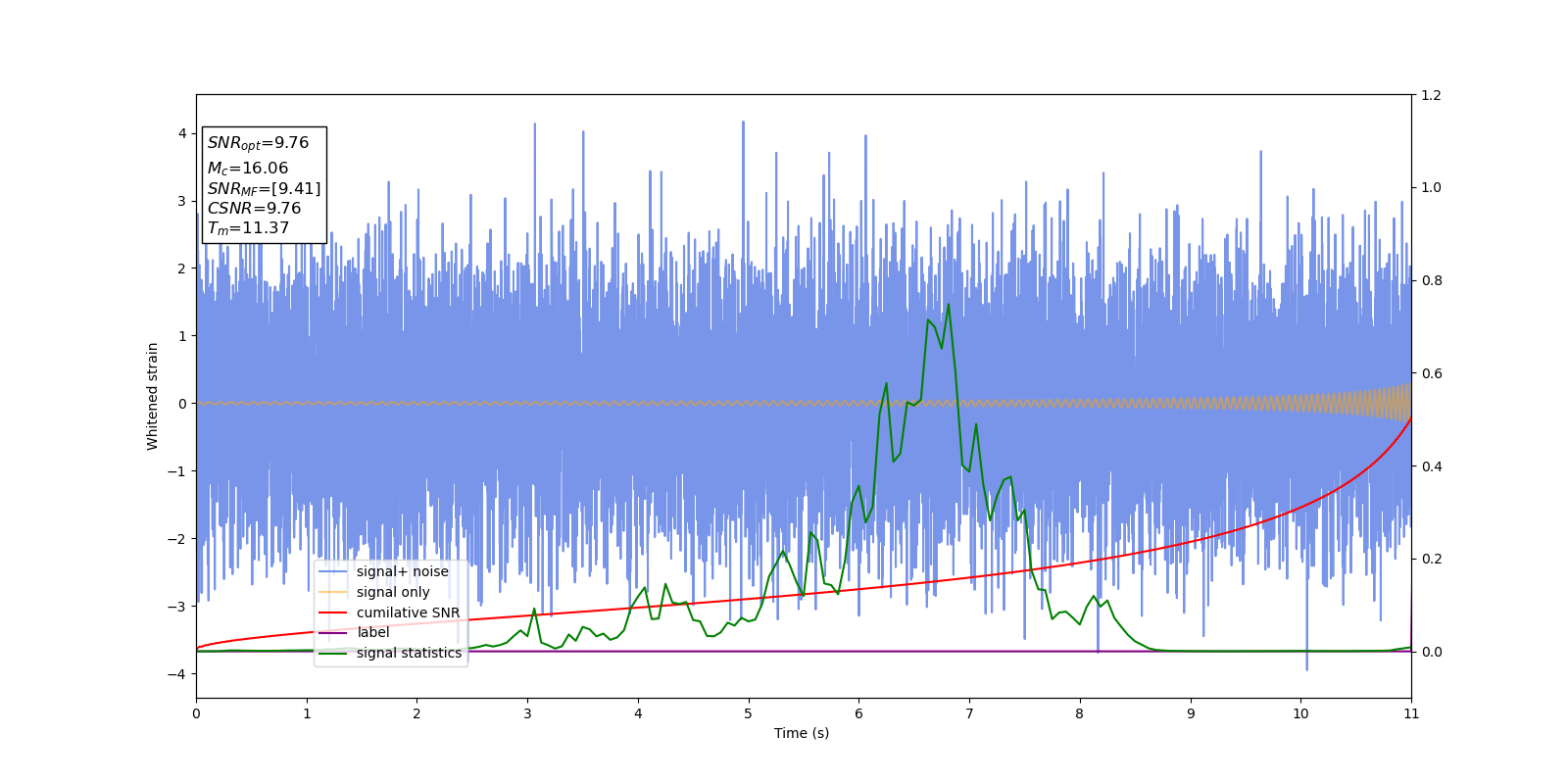Viewport: 1568px width, 784px height.
Task: Click the CSNR=9.76 annotation text
Action: 254,208
